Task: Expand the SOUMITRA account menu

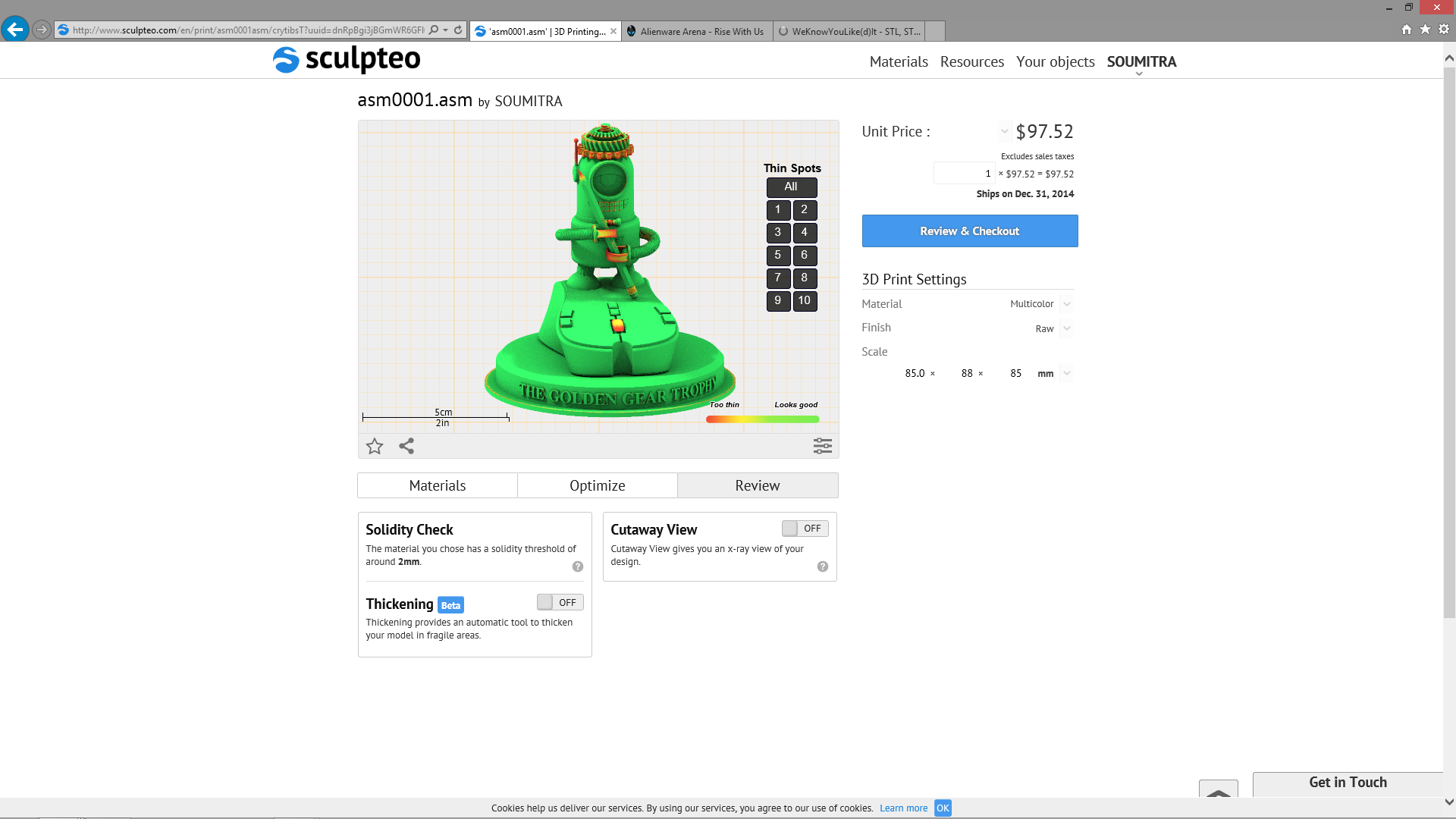Action: point(1141,62)
